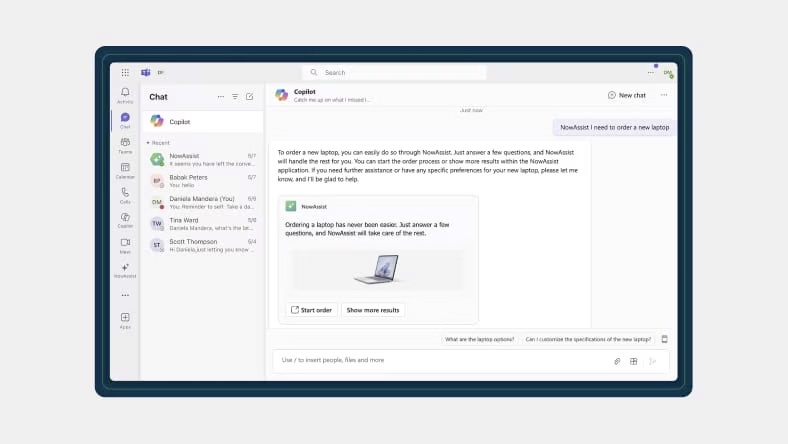This screenshot has height=444, width=788.
Task: Open Daniela Mandera (You) chat
Action: click(x=203, y=203)
